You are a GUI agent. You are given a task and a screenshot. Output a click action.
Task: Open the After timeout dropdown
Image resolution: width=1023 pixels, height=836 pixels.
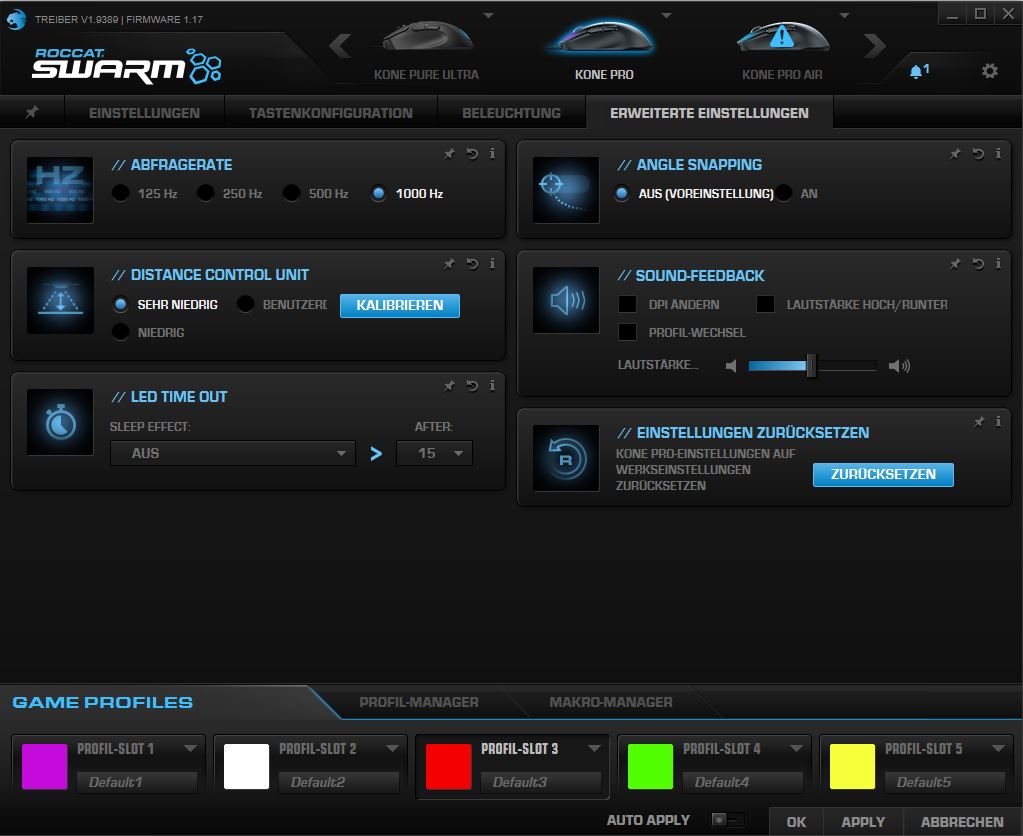(434, 453)
